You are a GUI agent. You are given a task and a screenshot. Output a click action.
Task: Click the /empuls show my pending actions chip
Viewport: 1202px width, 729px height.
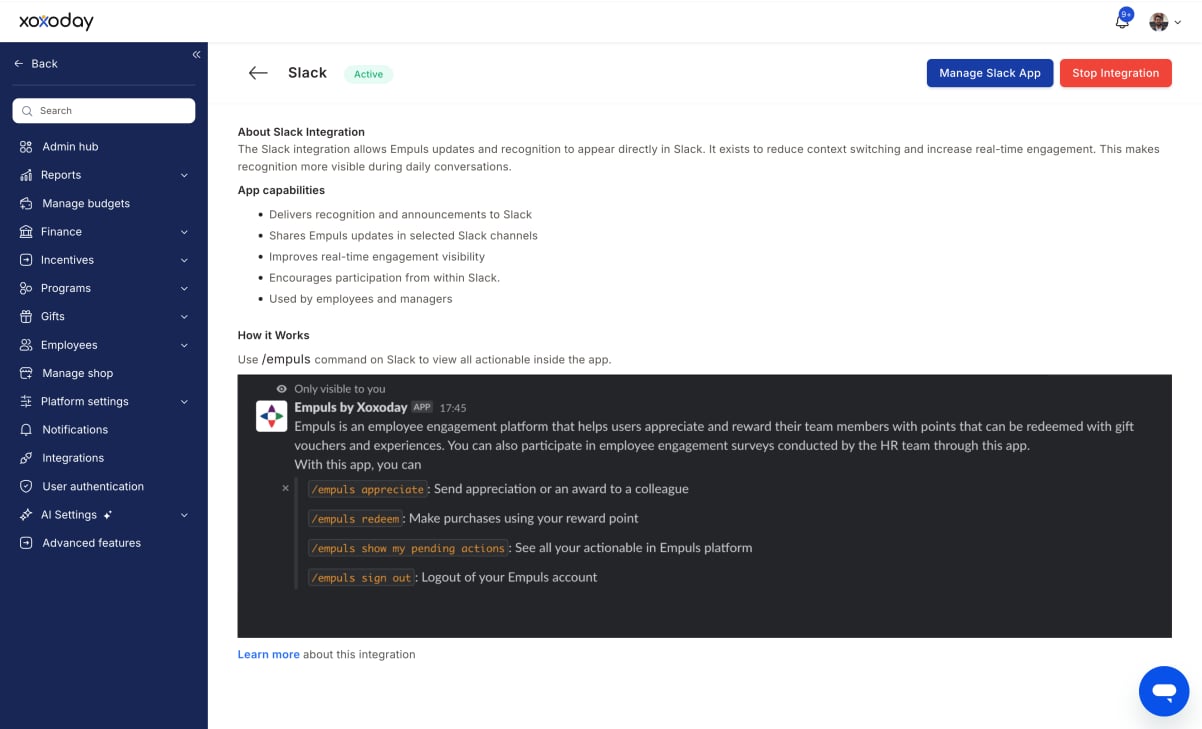[x=408, y=548]
